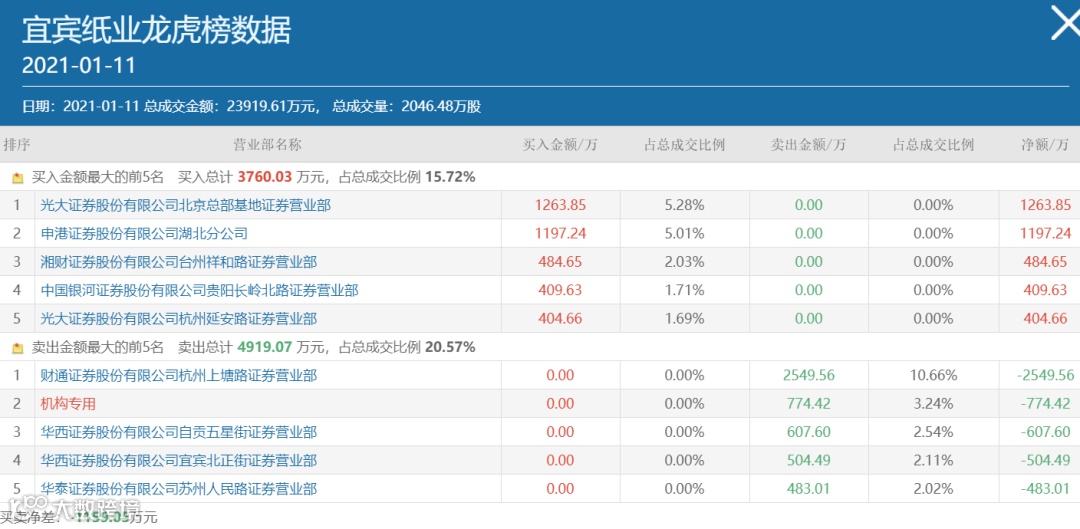This screenshot has width=1080, height=529.
Task: Click the 15.72% buy ratio summary
Action: click(450, 177)
